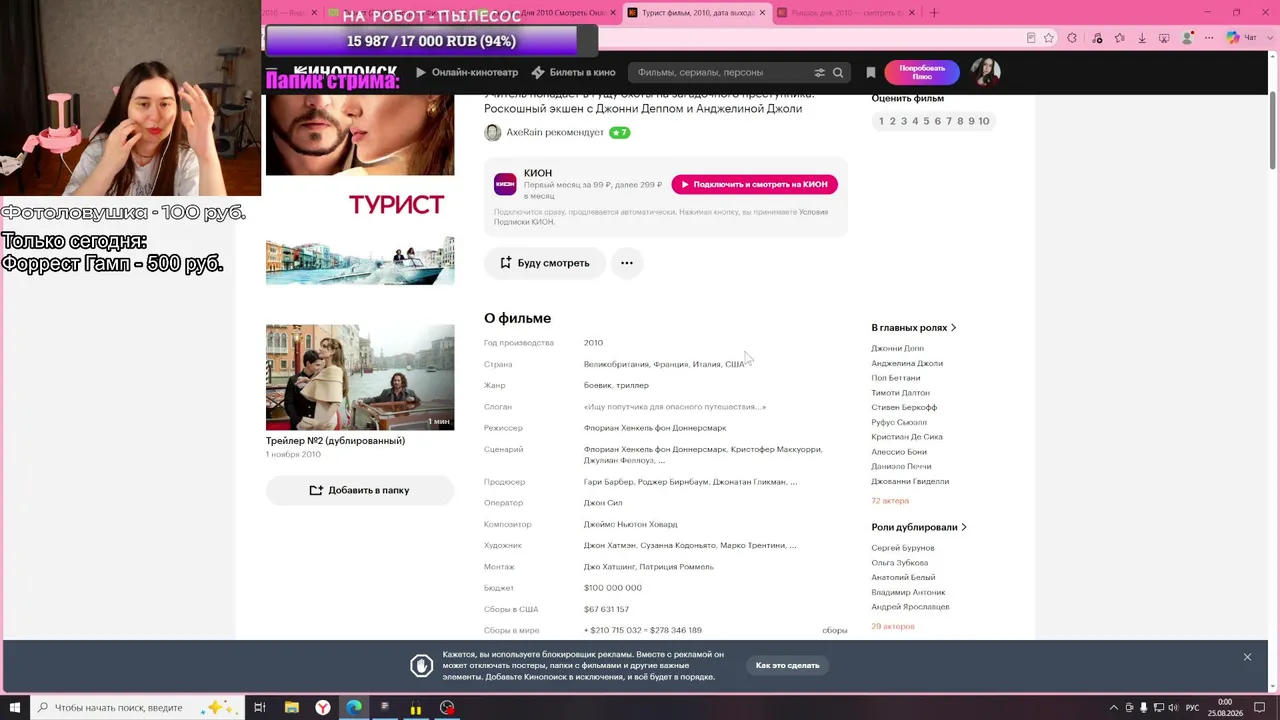Open the 29 актеров link
Image resolution: width=1280 pixels, height=720 pixels.
click(893, 626)
